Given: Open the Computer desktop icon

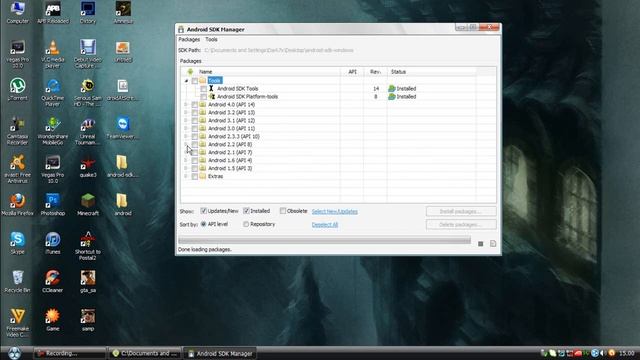Looking at the screenshot, I should 18,12.
